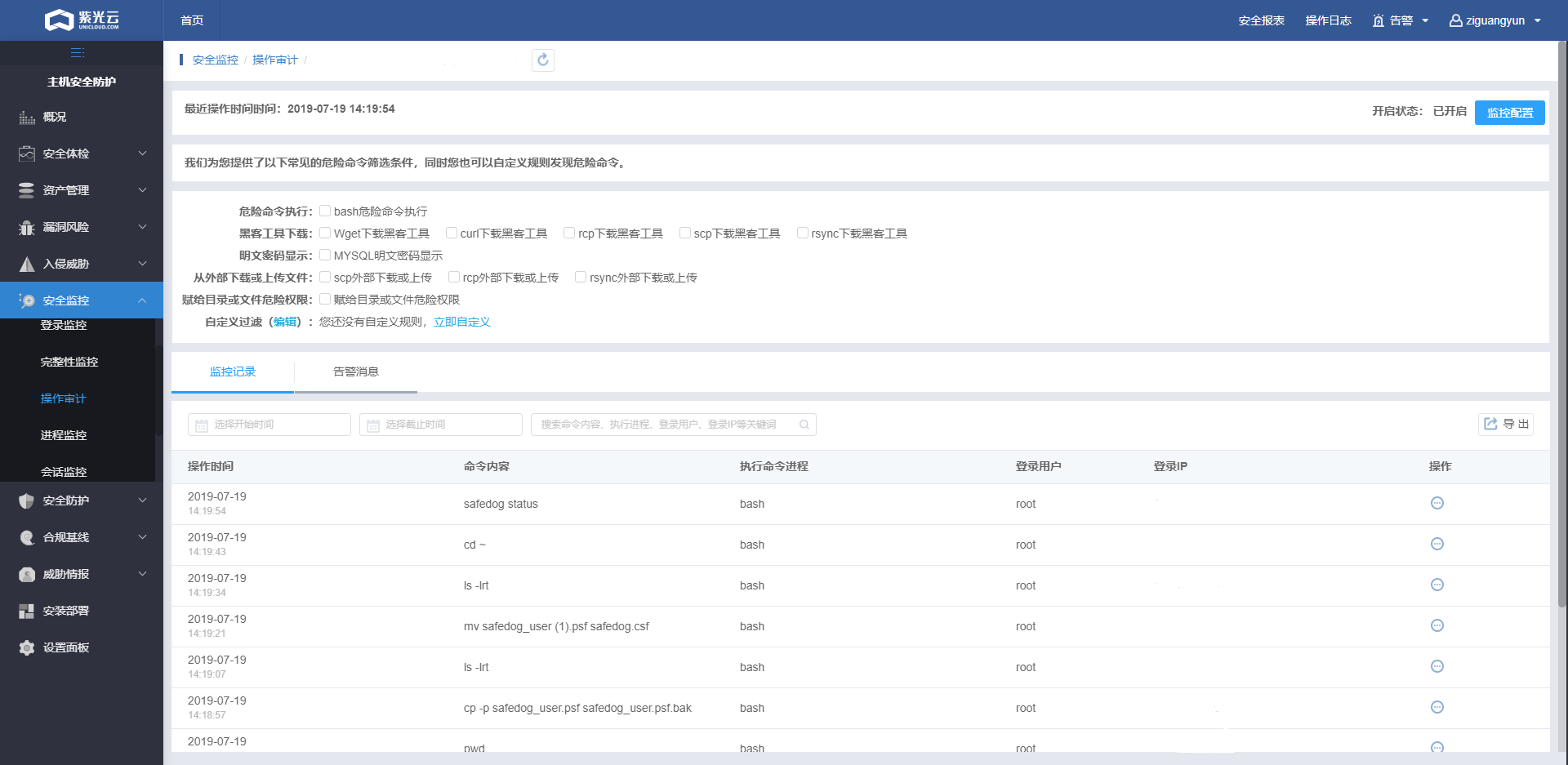Click the UniCloud logo

(82, 20)
